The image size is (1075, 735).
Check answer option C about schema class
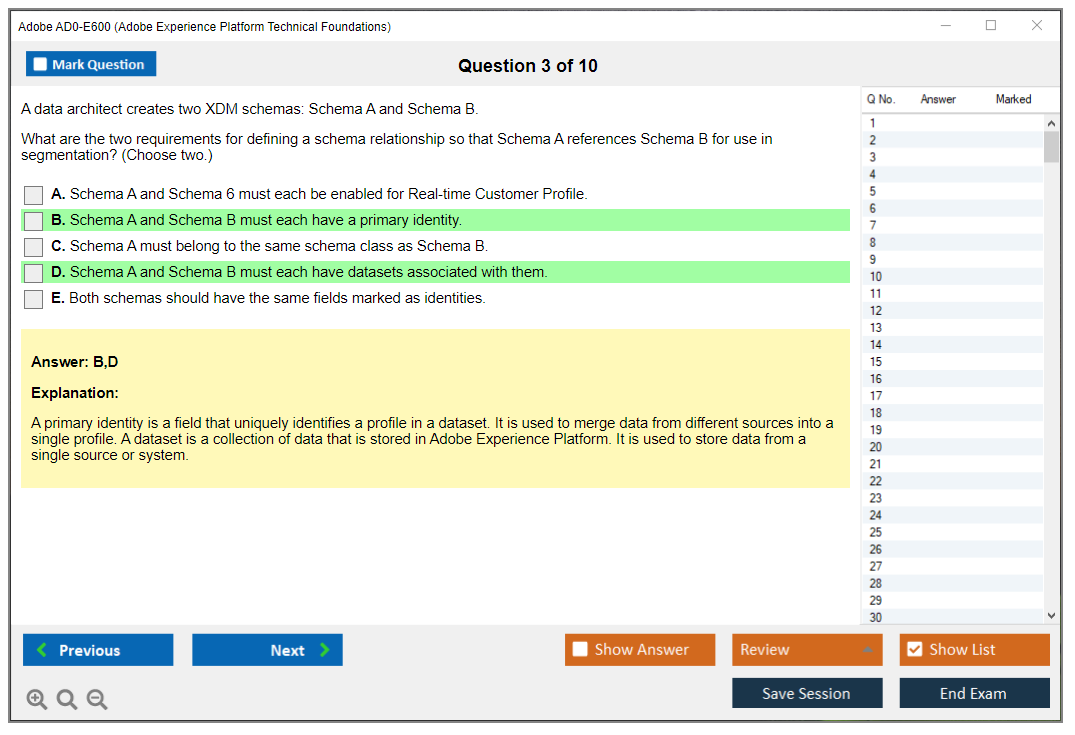[34, 247]
